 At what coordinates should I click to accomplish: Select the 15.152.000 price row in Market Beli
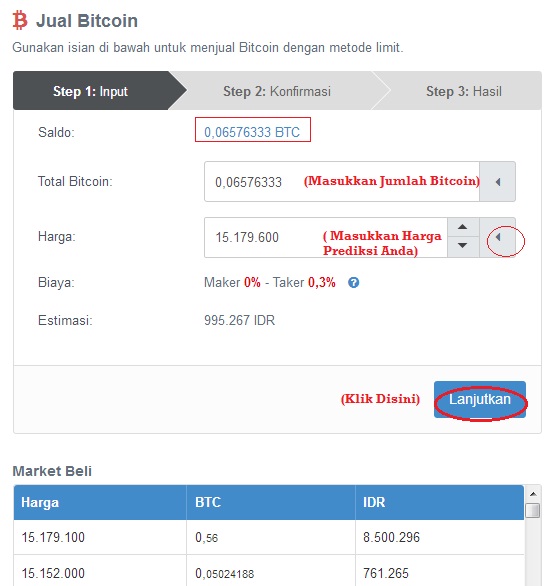269,572
